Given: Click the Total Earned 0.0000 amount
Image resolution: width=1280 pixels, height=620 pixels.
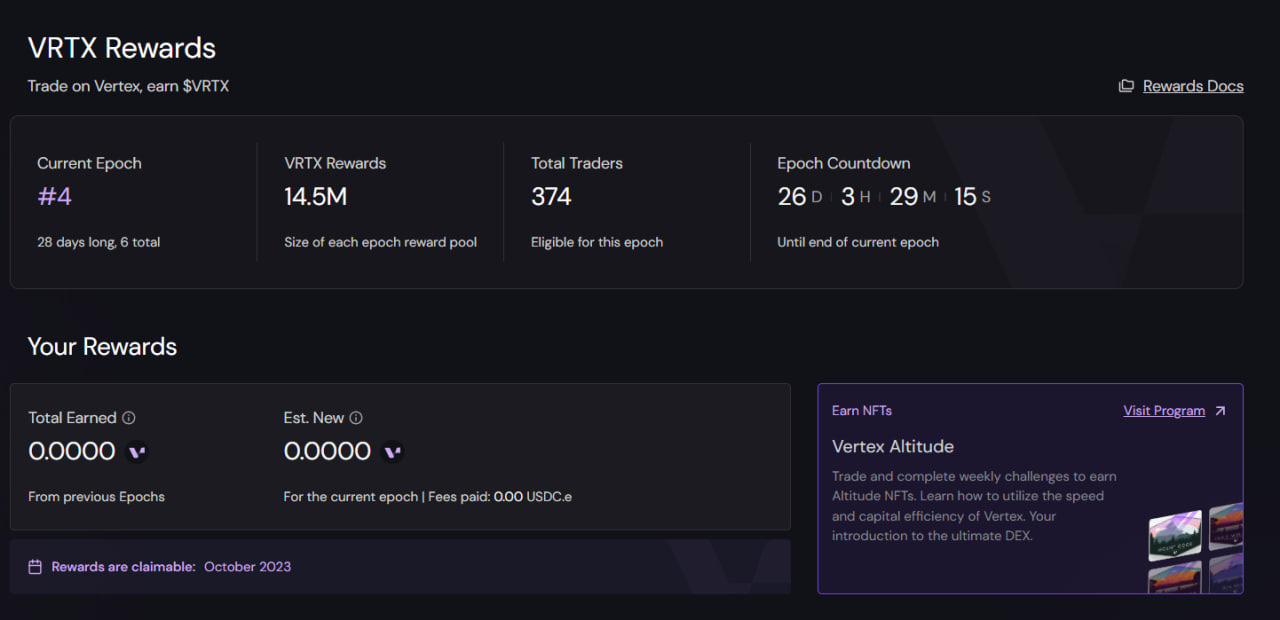Looking at the screenshot, I should [72, 452].
